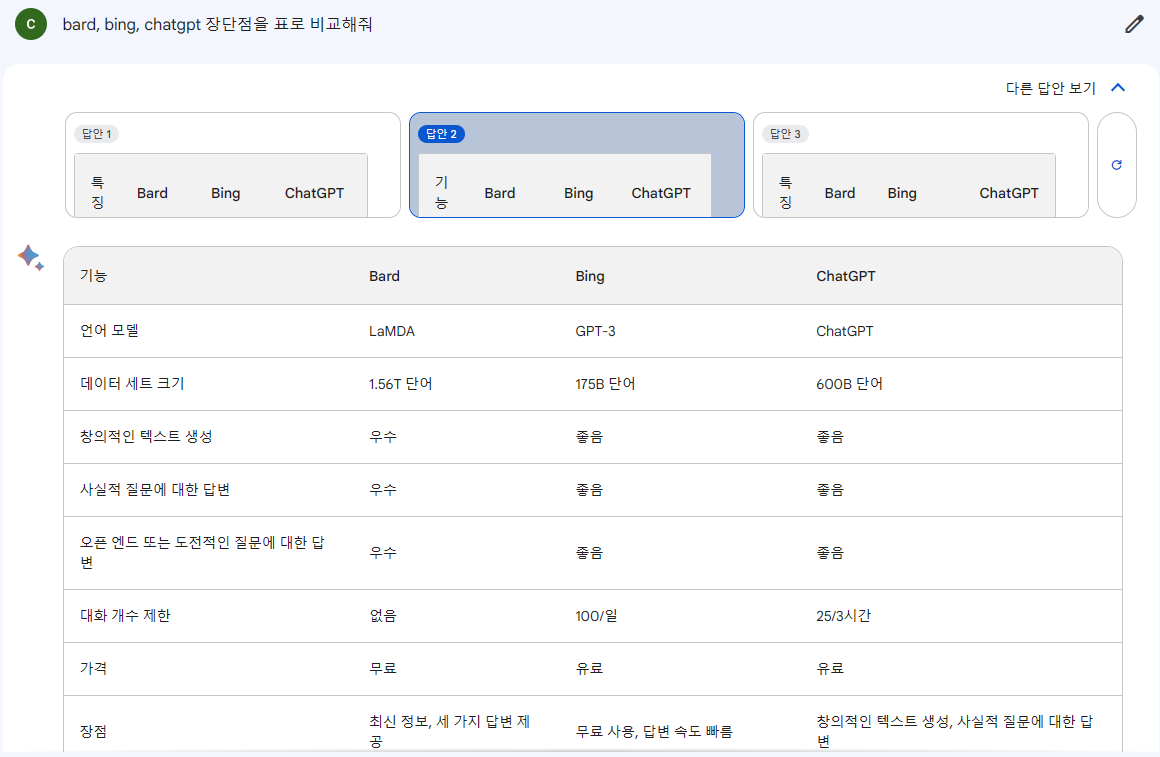Click the '대화 개수 제한' row label
Screen dimensions: 1160x757
pyautogui.click(x=125, y=616)
